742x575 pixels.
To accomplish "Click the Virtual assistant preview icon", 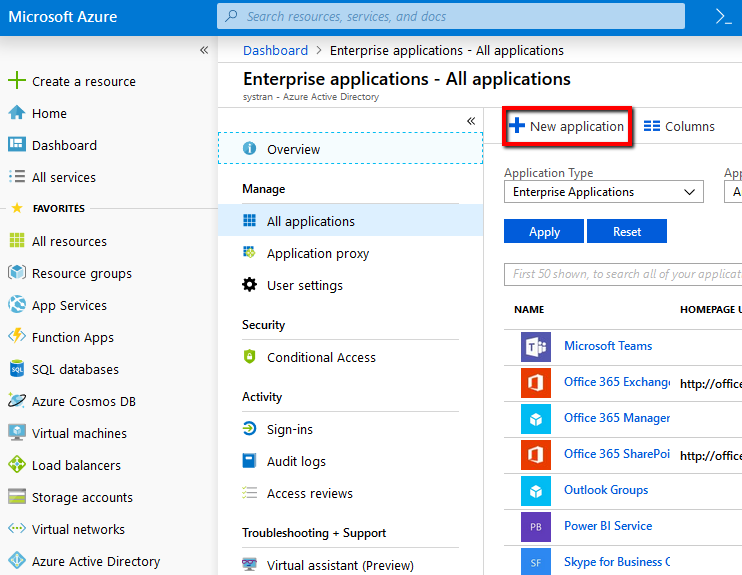I will click(x=249, y=564).
